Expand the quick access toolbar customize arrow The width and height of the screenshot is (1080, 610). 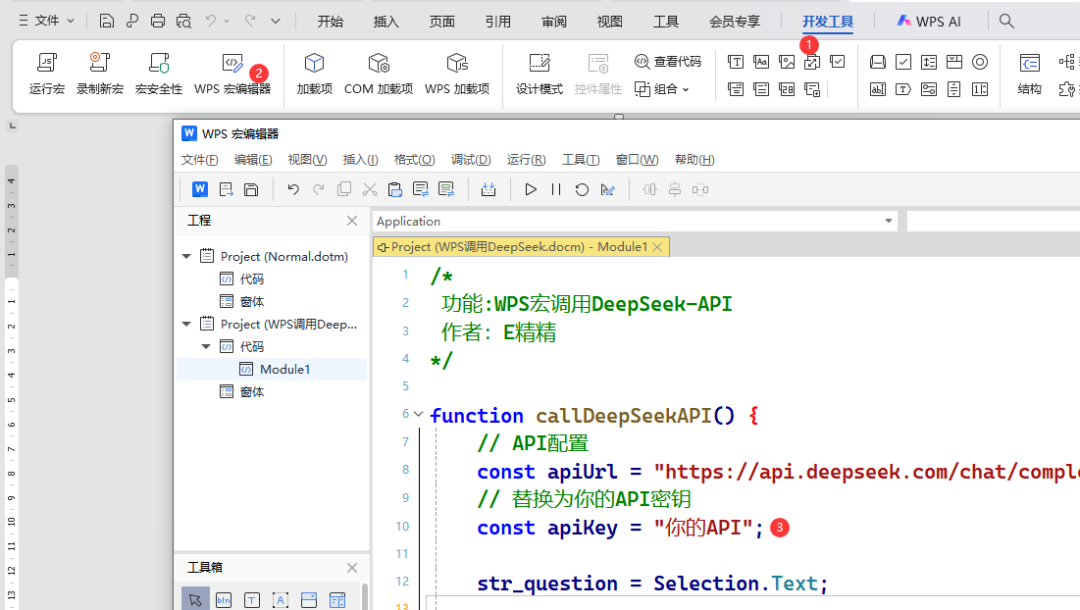[x=276, y=21]
